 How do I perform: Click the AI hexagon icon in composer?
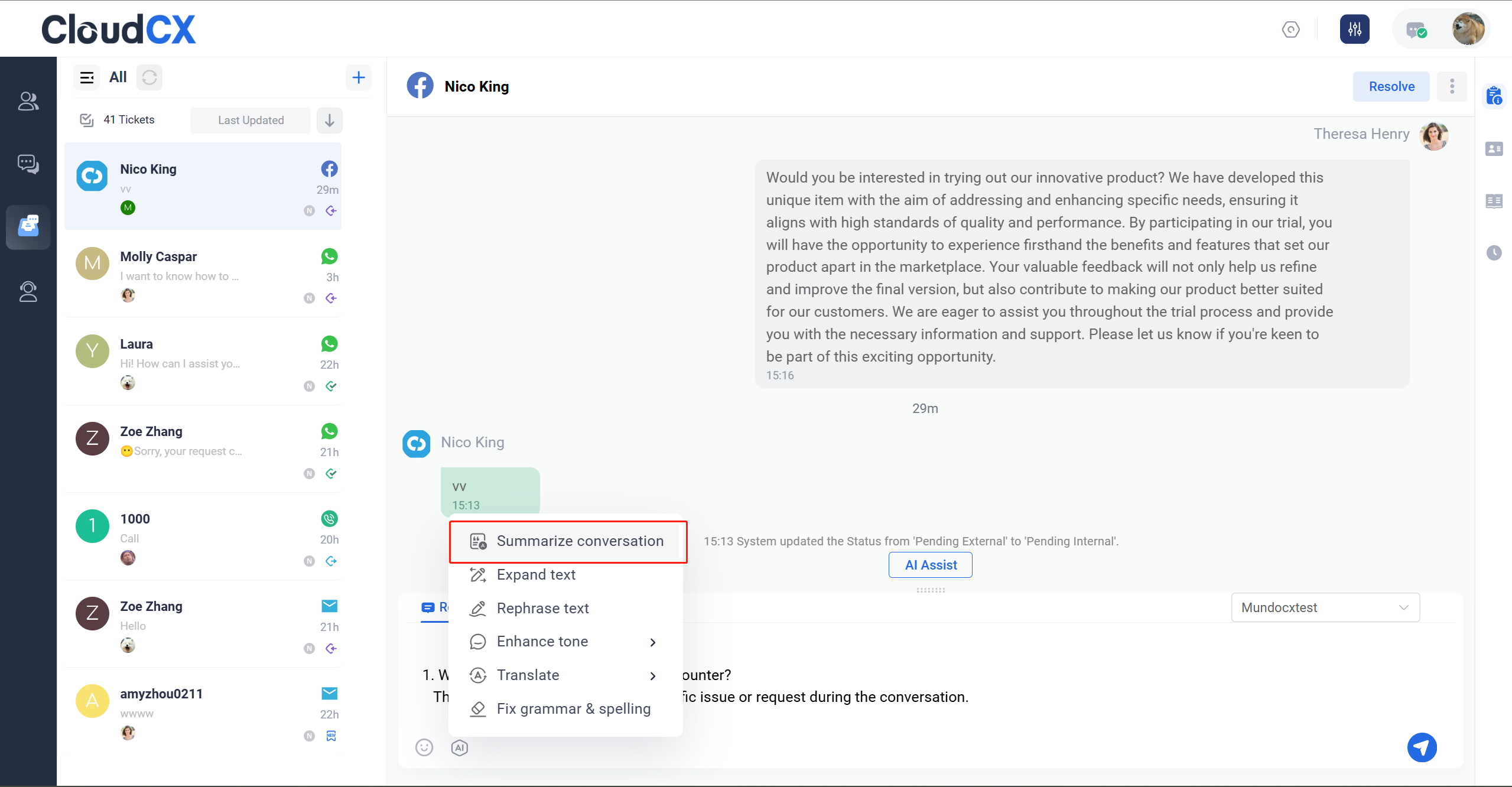(x=459, y=747)
